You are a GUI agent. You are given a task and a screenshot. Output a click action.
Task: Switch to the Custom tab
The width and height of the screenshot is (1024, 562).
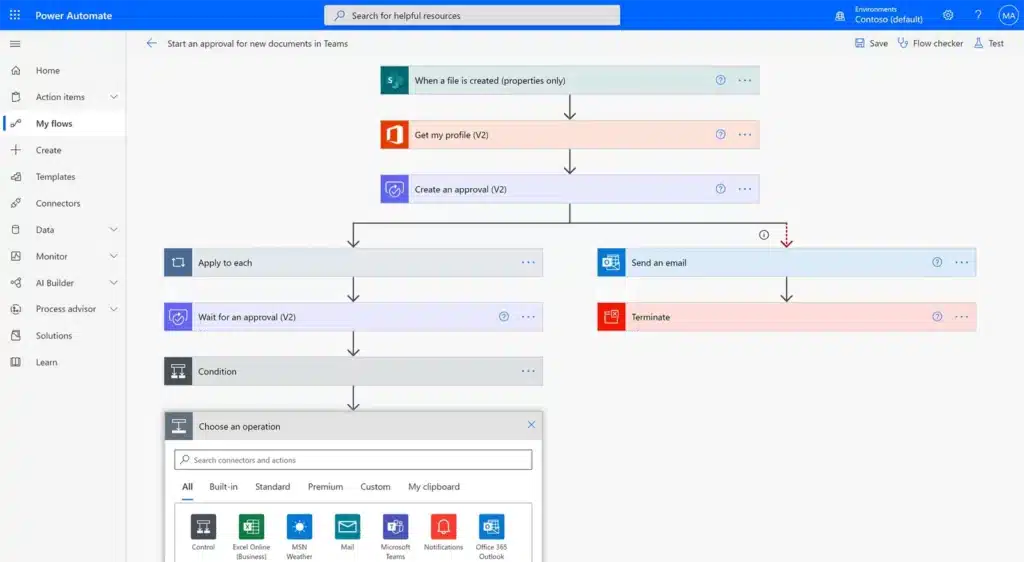[375, 486]
